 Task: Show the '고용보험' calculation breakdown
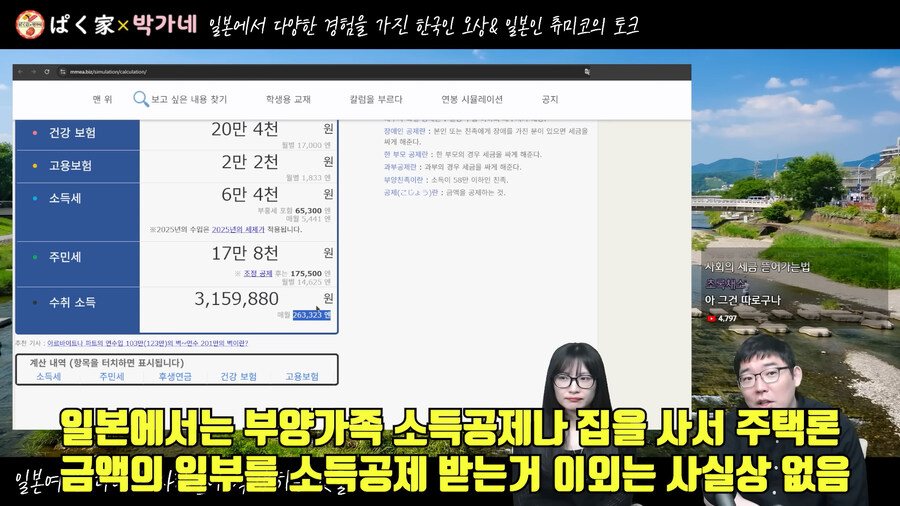302,376
